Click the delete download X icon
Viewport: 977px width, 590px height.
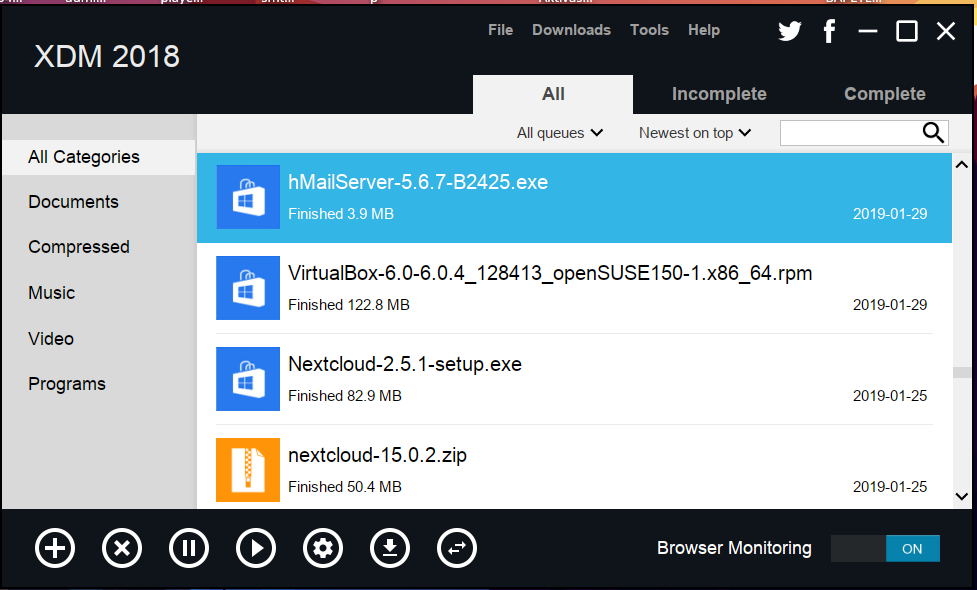[x=122, y=548]
